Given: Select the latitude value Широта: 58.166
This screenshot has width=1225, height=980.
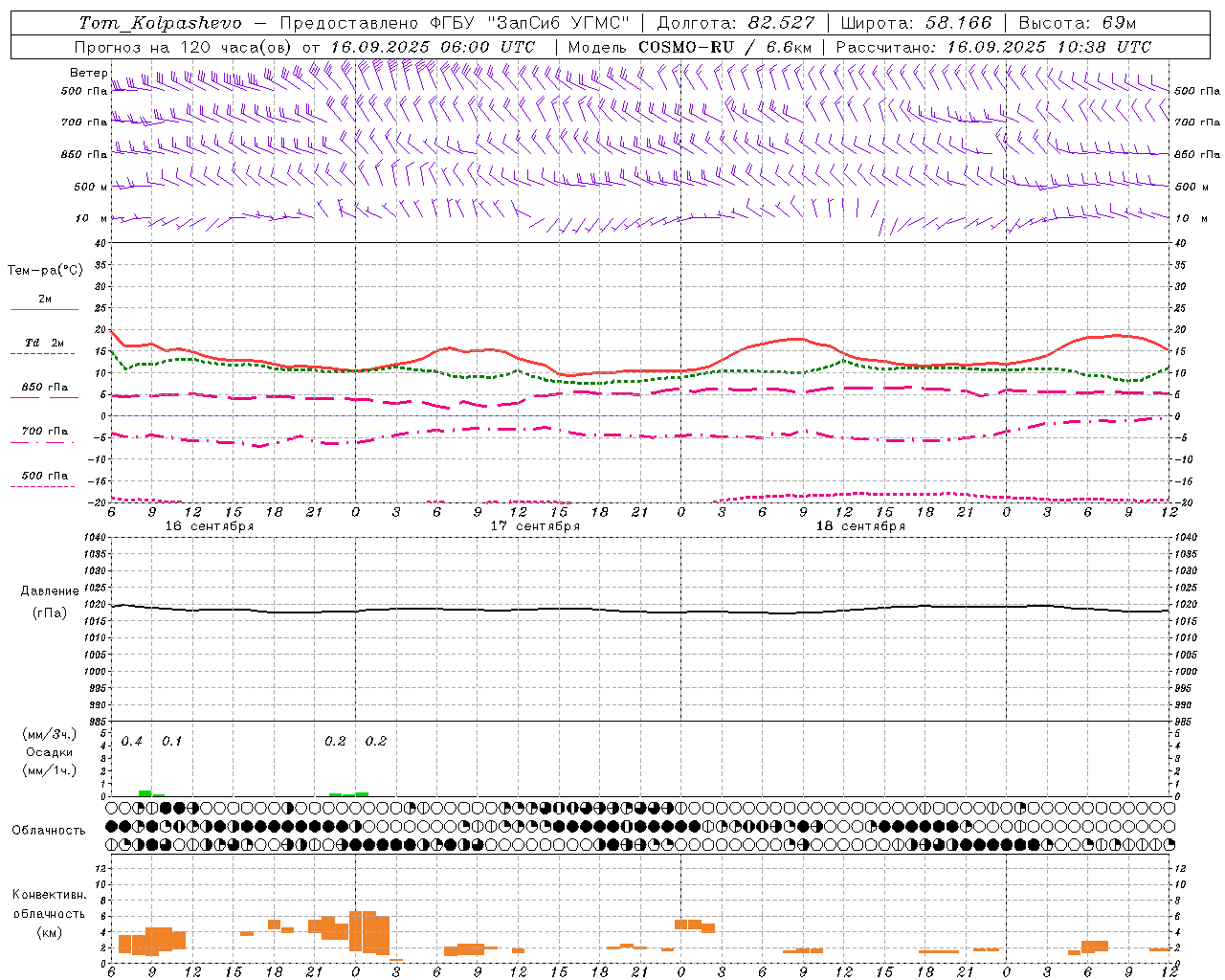Looking at the screenshot, I should tap(917, 23).
